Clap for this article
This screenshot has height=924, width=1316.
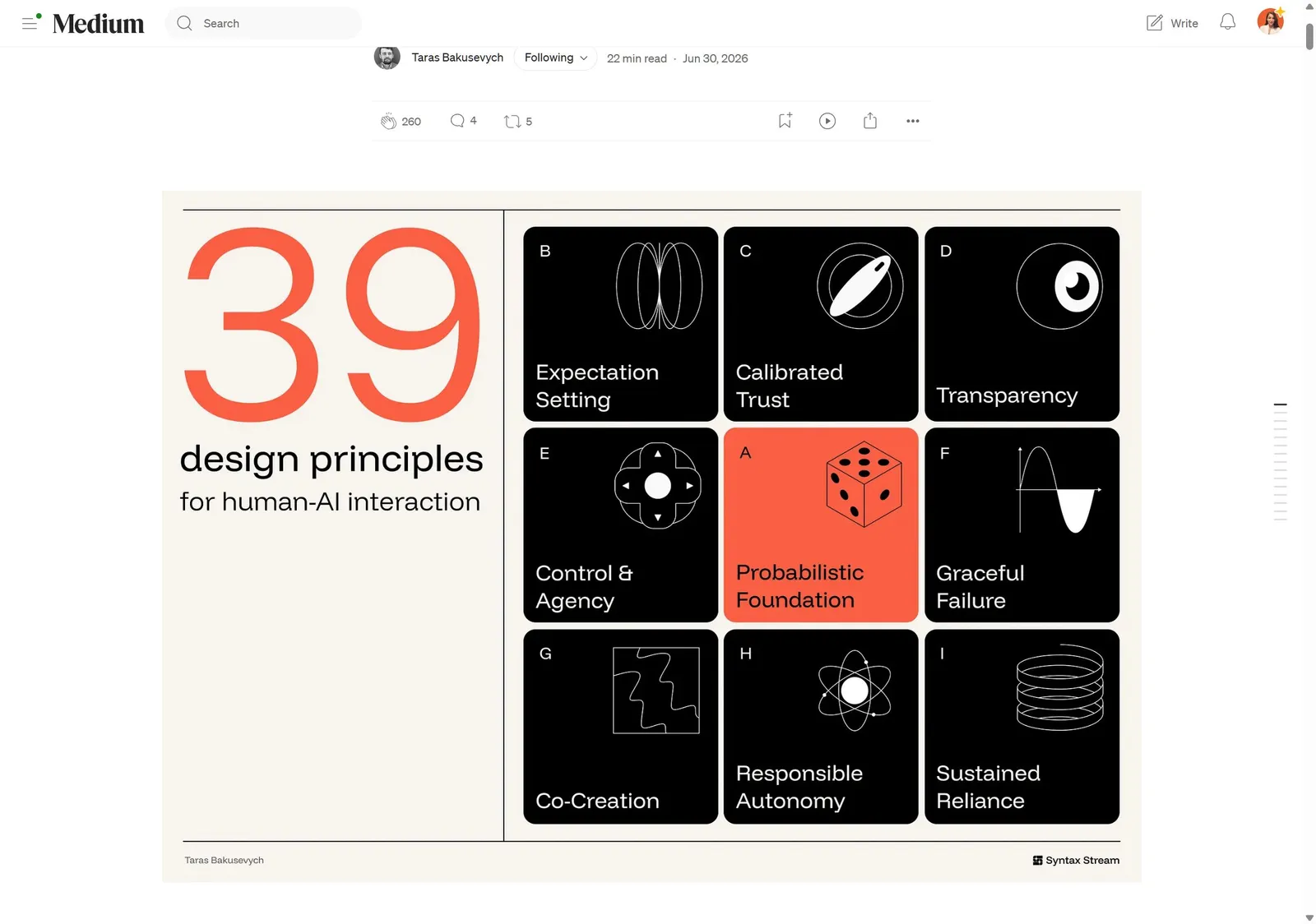[388, 122]
